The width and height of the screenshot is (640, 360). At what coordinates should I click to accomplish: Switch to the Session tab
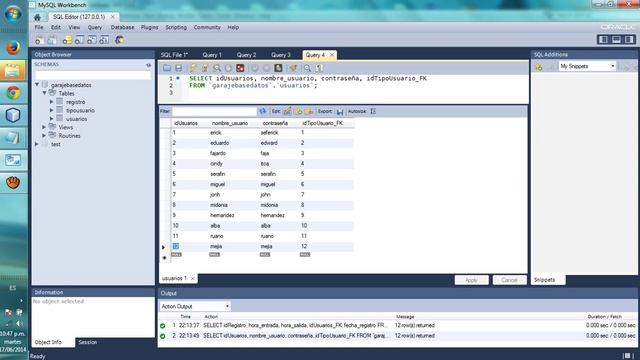click(x=87, y=342)
